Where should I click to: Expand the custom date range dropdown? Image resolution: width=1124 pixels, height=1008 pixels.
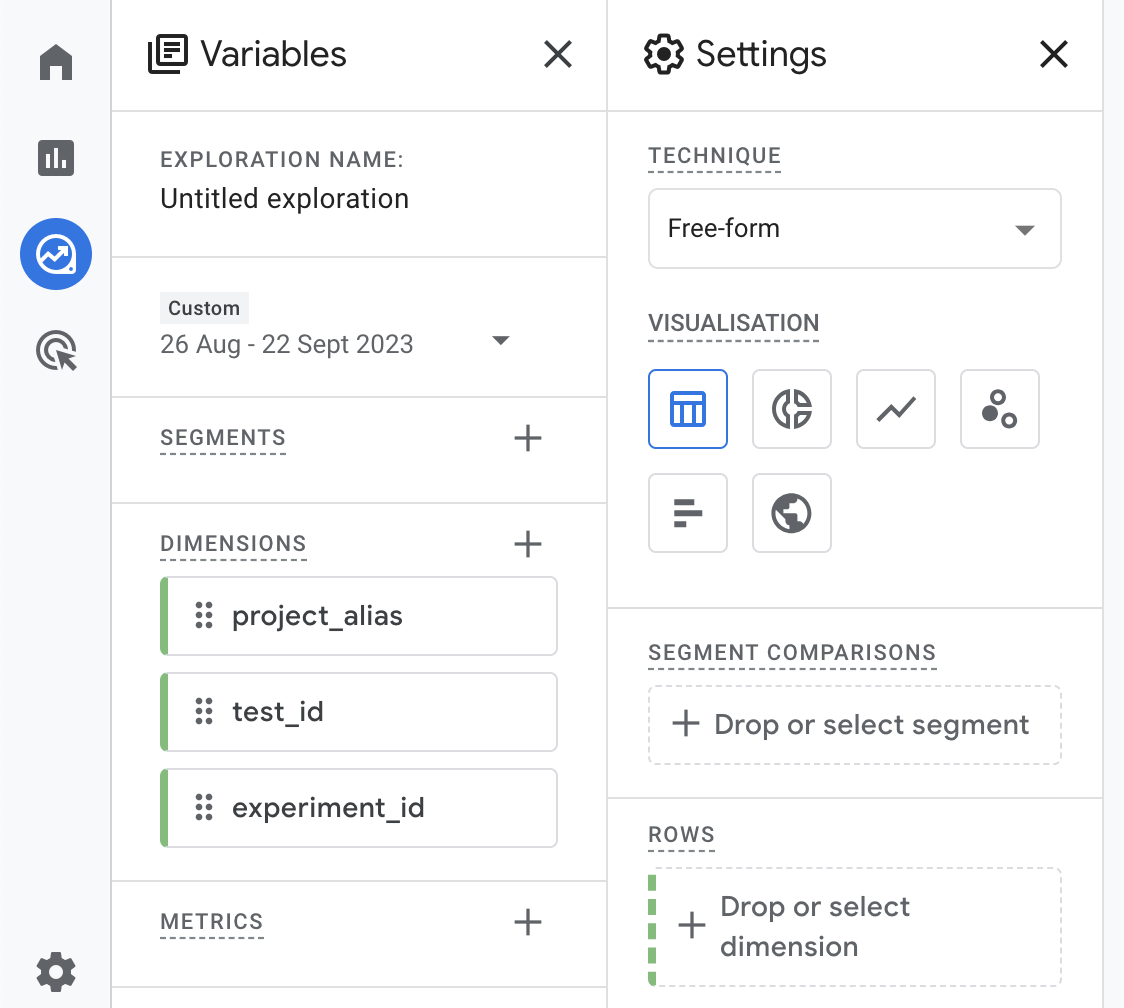tap(501, 343)
